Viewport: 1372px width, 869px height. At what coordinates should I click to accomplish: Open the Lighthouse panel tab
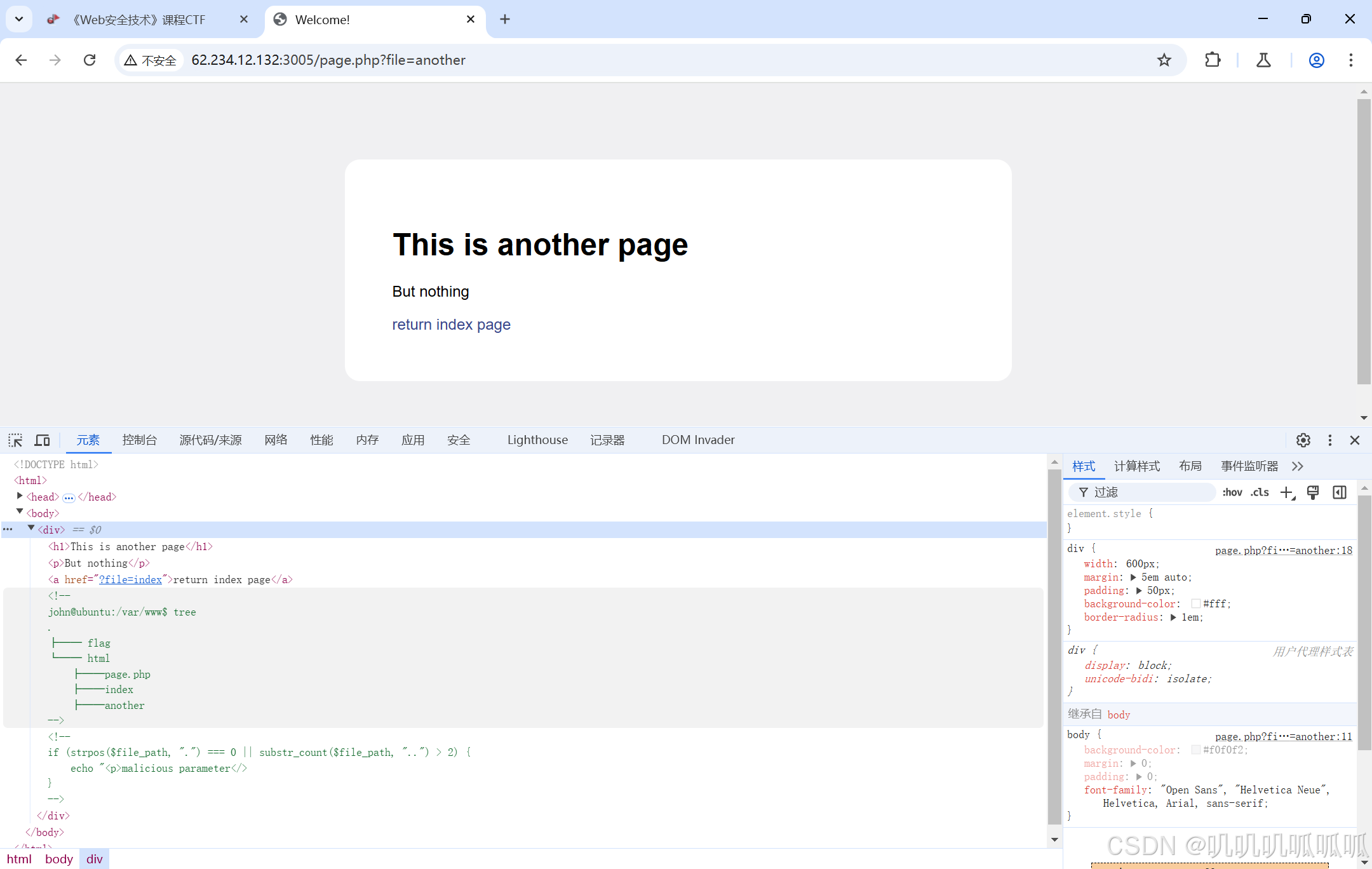tap(537, 440)
